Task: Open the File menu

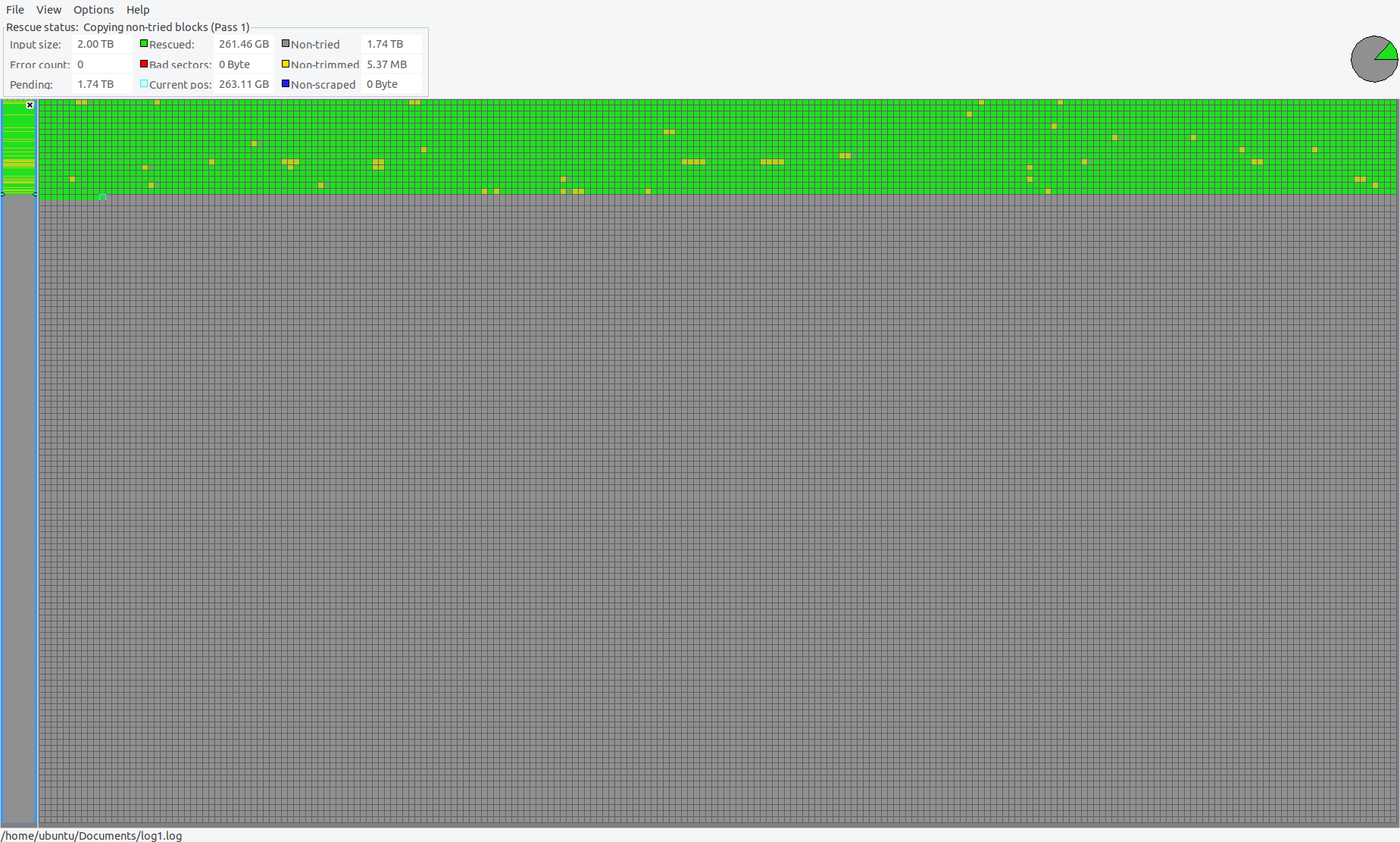Action: point(14,9)
